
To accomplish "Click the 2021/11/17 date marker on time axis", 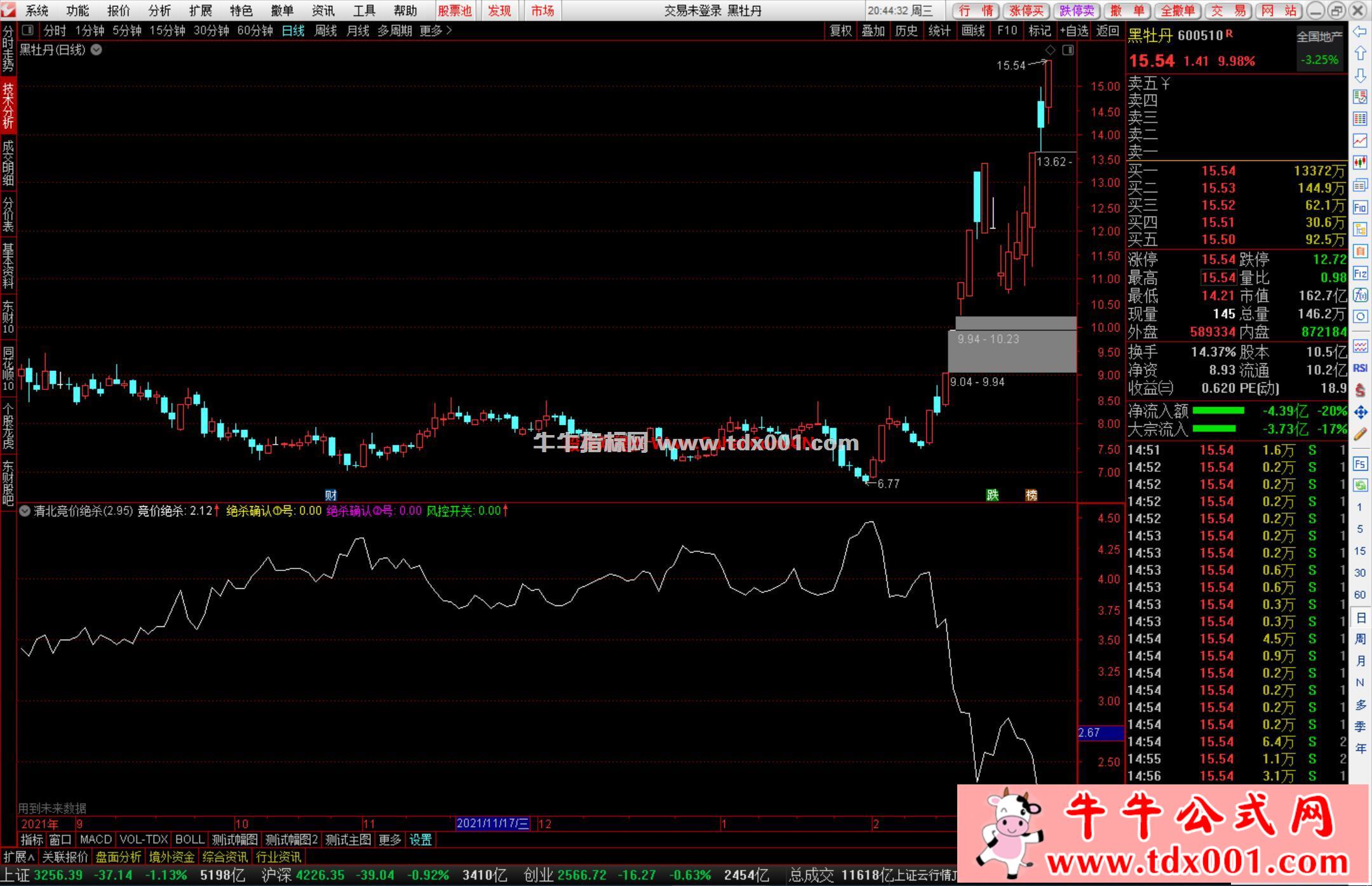I will [492, 824].
